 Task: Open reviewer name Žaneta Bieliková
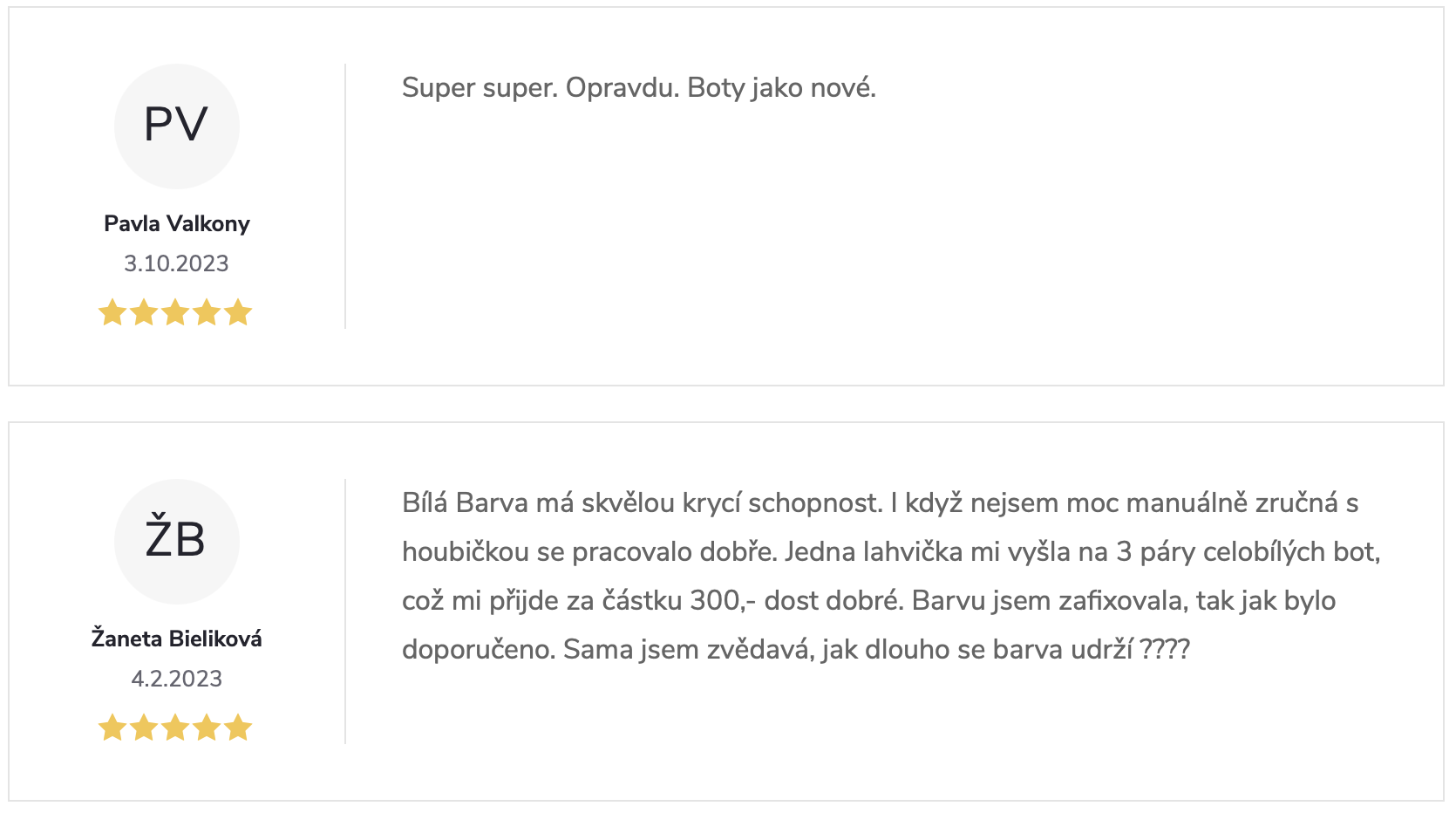(x=177, y=639)
